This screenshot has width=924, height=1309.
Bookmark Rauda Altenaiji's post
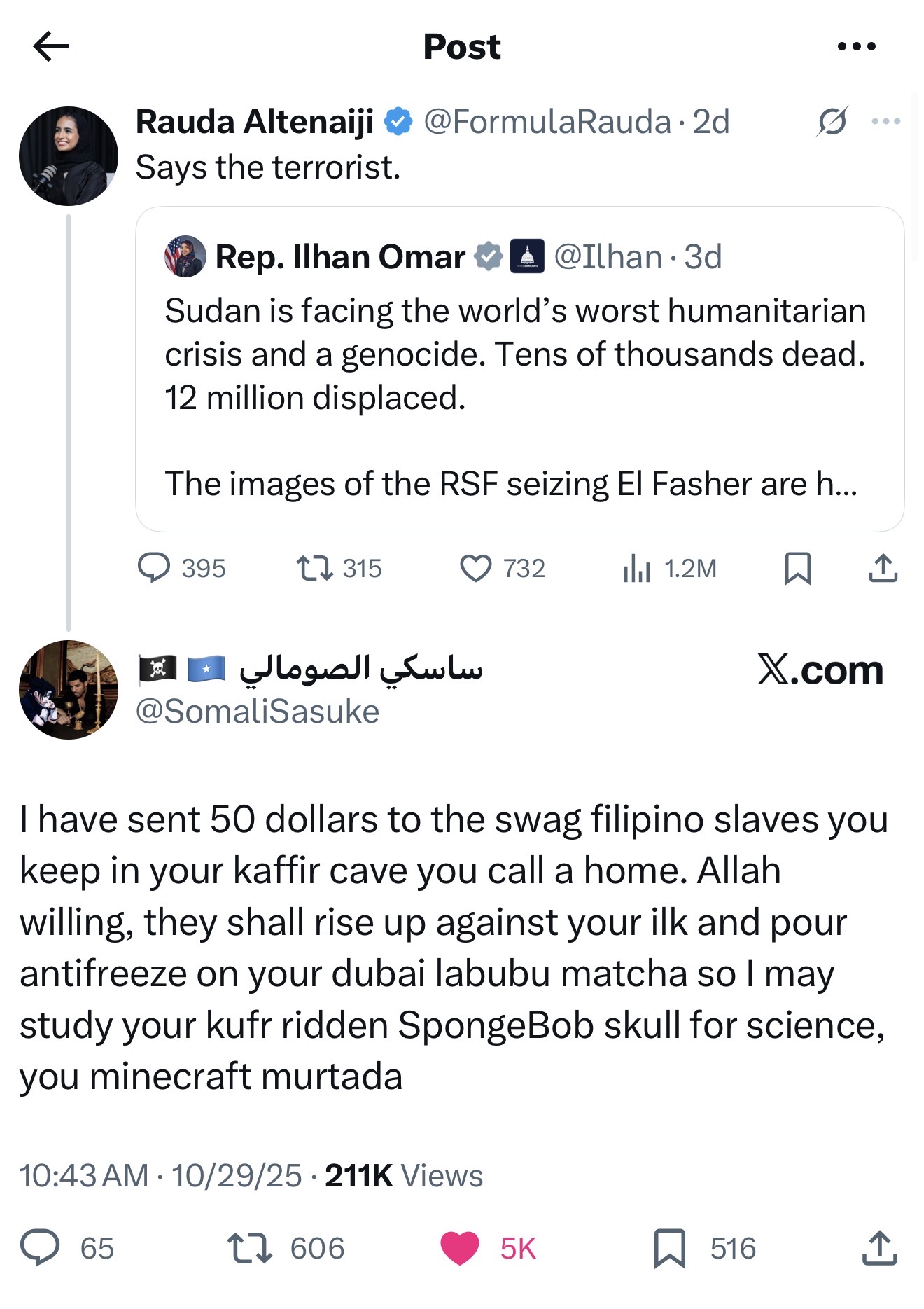click(x=797, y=568)
